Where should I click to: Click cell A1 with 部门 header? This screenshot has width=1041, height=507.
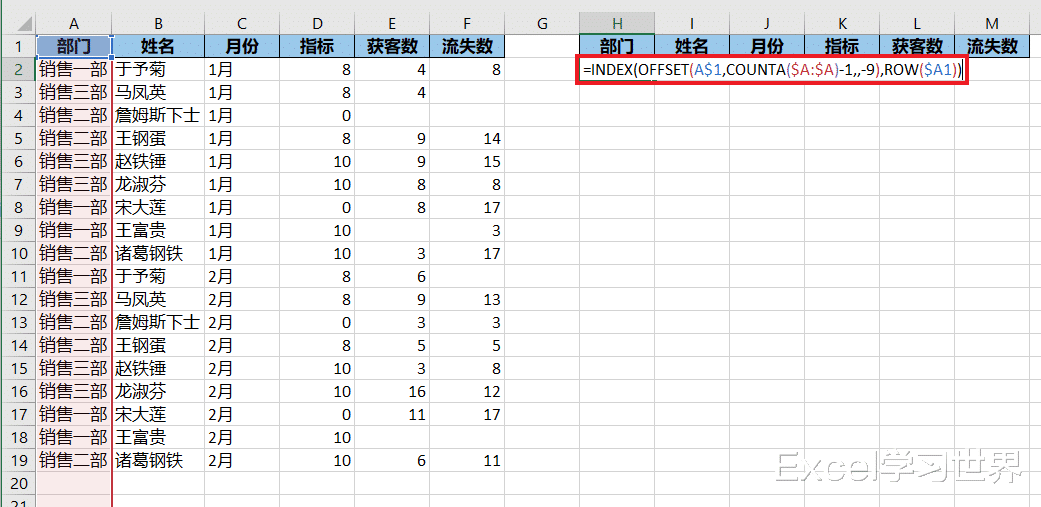point(74,46)
